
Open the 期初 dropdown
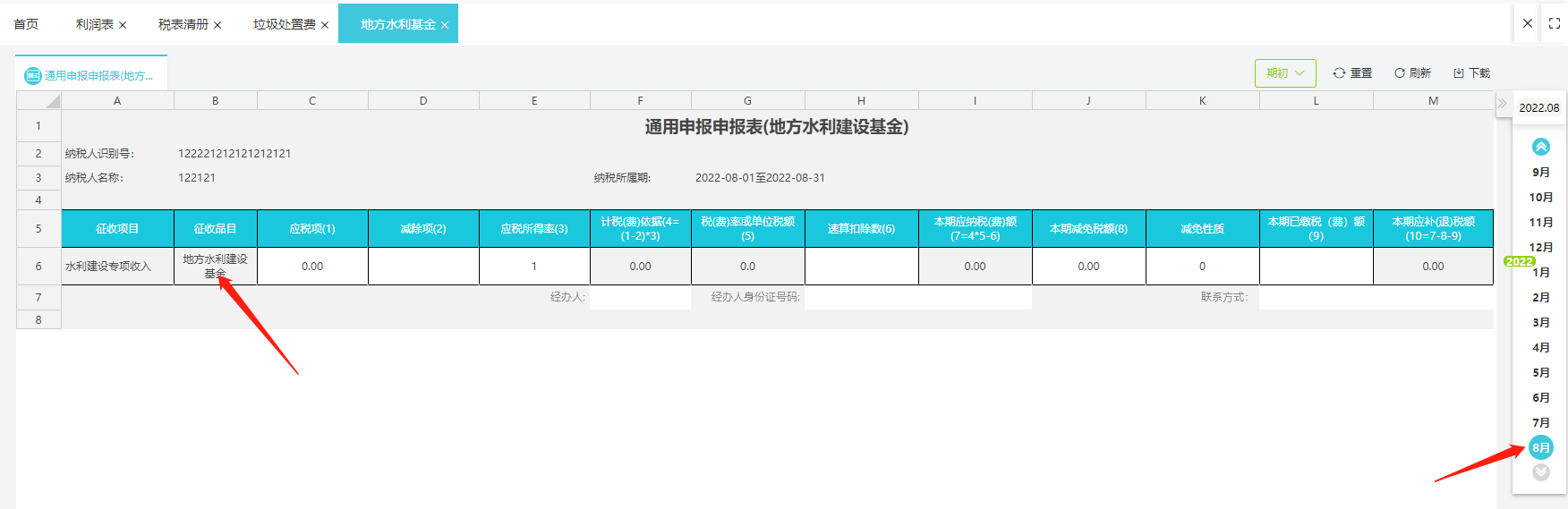click(1284, 73)
